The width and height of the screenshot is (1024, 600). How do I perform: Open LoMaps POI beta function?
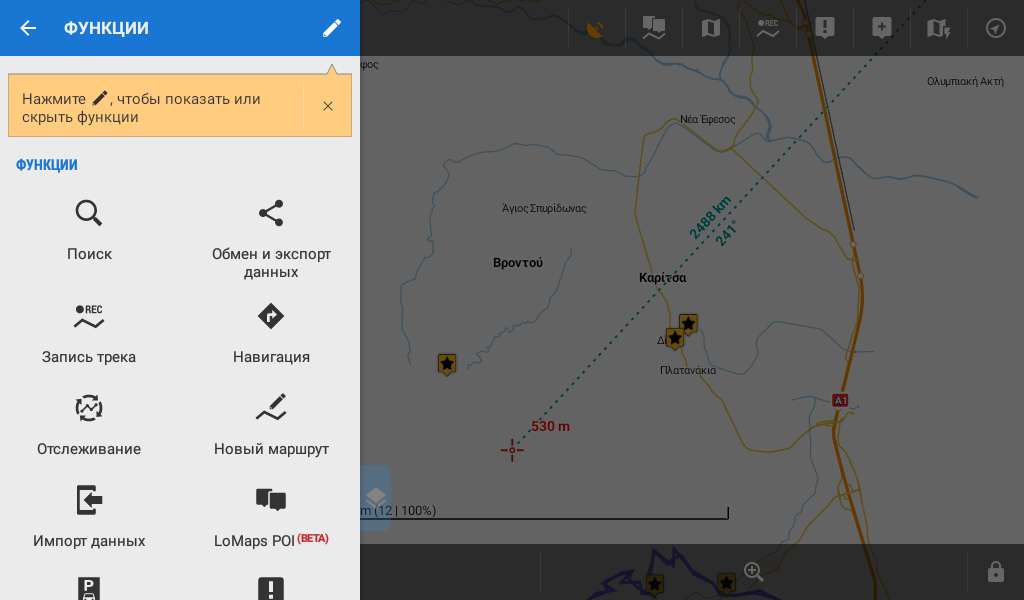coord(271,516)
